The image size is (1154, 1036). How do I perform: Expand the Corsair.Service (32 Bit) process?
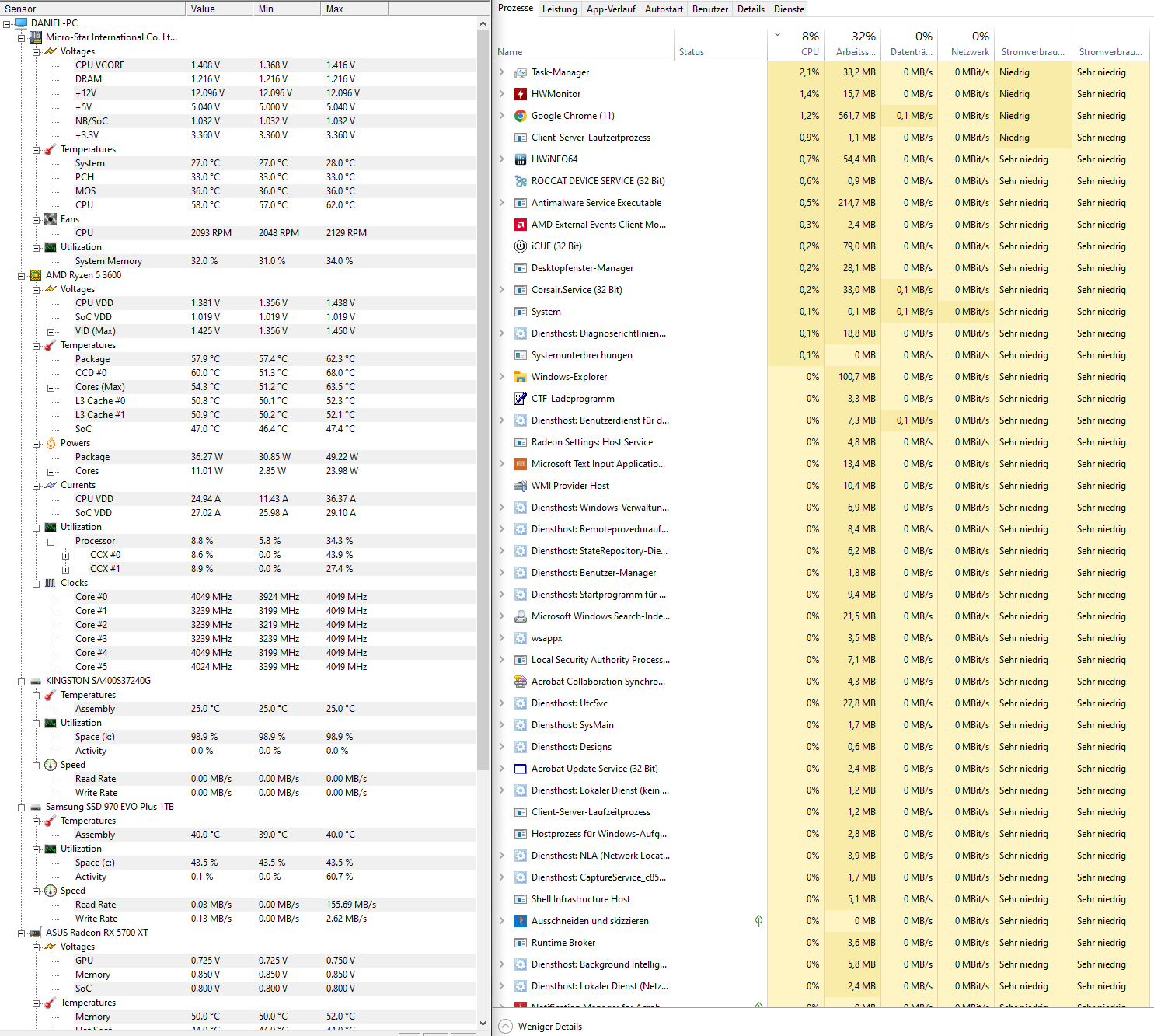[x=501, y=290]
